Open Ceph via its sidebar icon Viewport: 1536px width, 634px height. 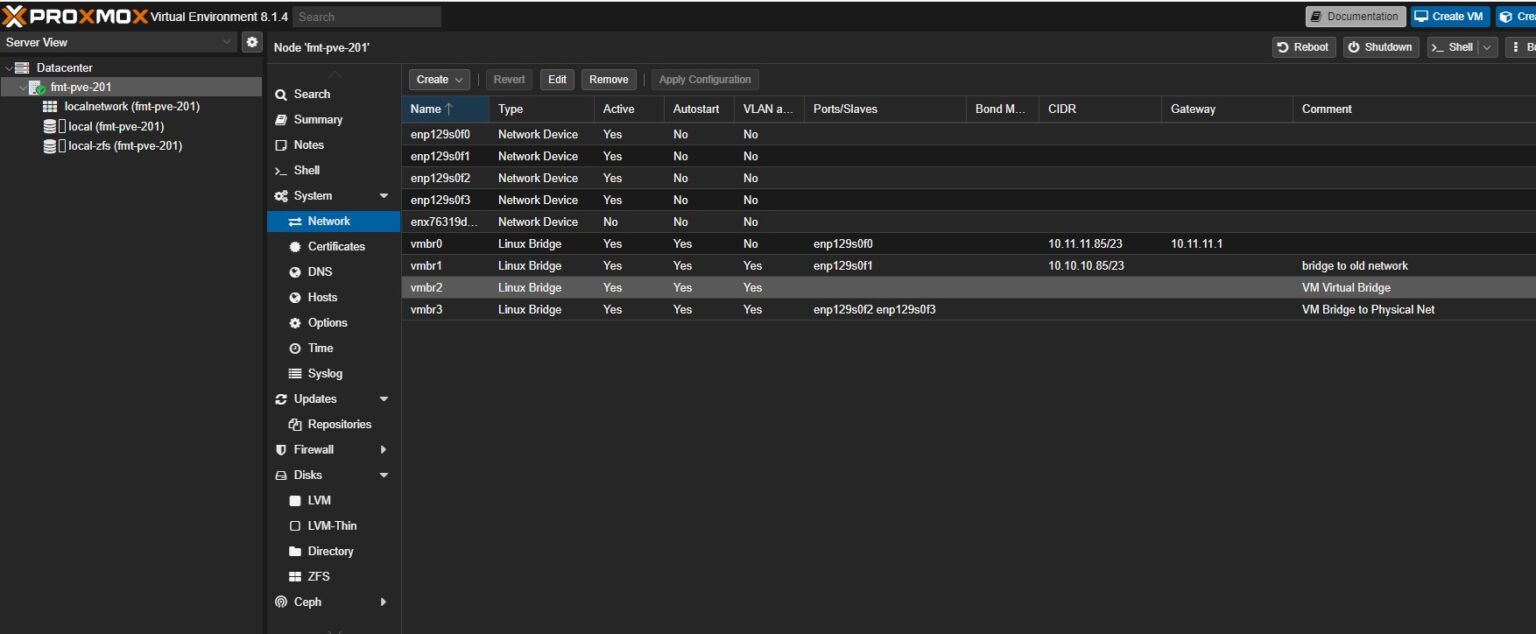(x=281, y=601)
